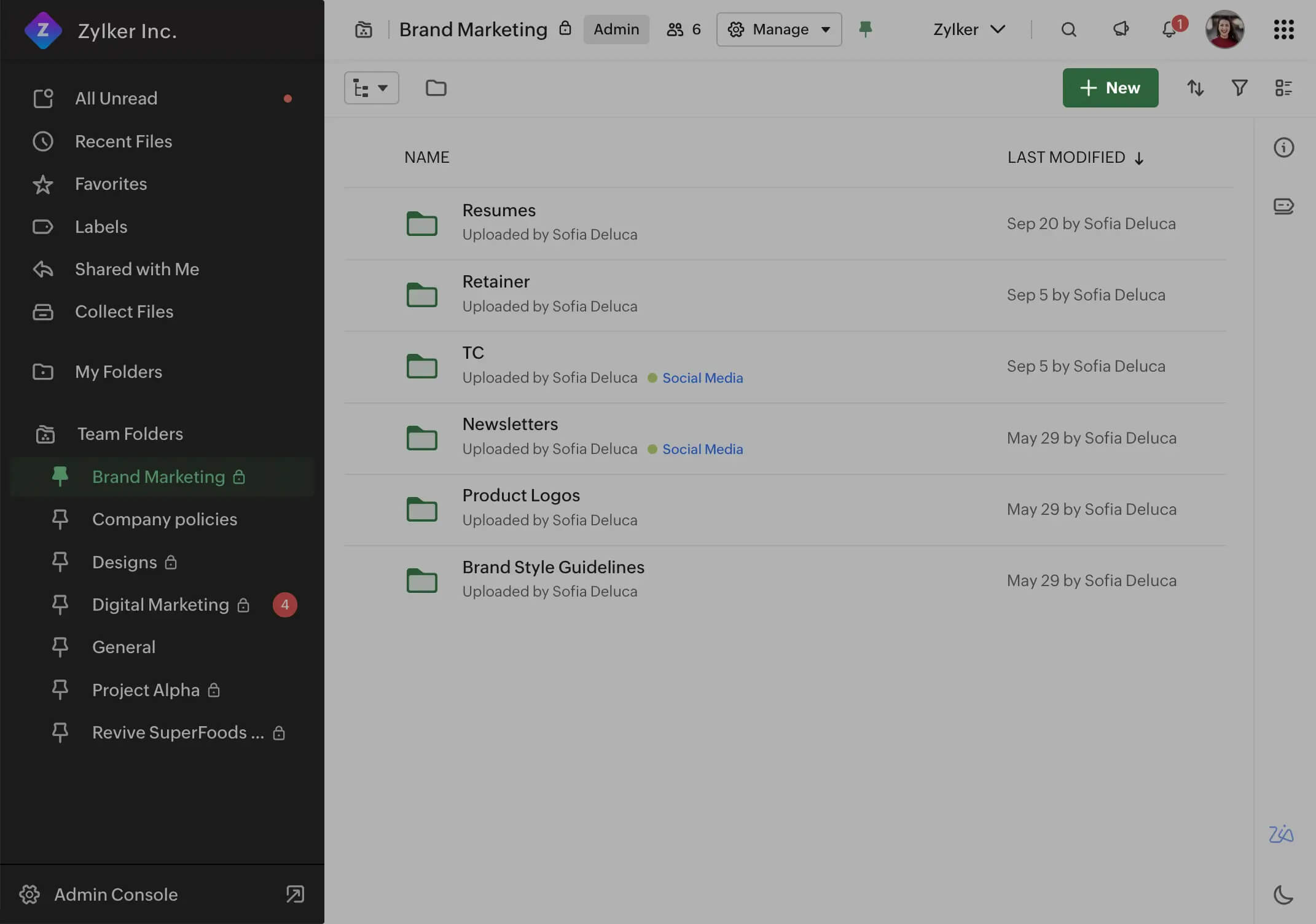Viewport: 1316px width, 924px height.
Task: Open the apps grid launcher
Action: (x=1283, y=29)
